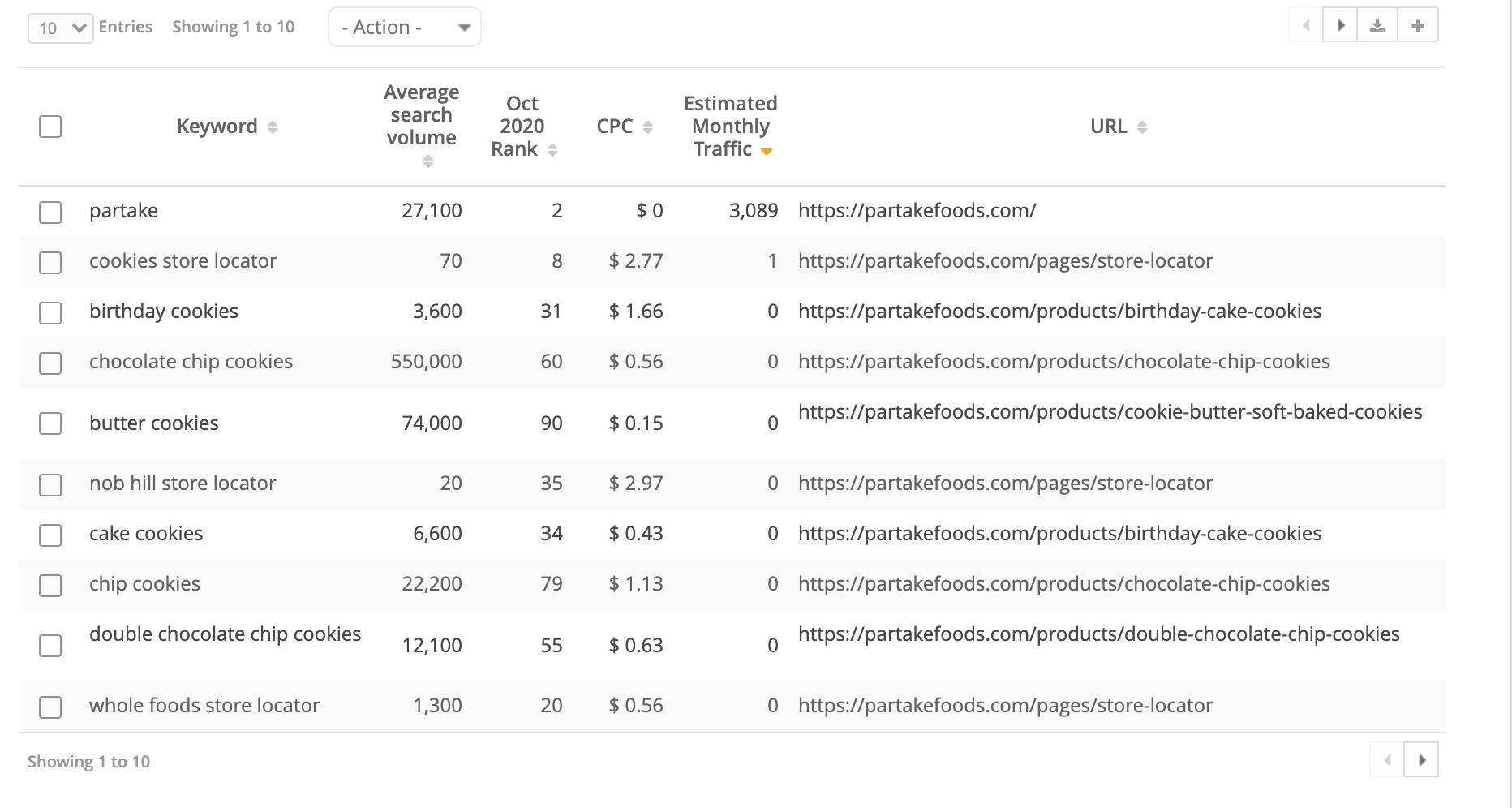Screen dimensions: 1512x808
Task: Open cookie-butter-soft-baked-cookies URL
Action: pyautogui.click(x=1110, y=412)
